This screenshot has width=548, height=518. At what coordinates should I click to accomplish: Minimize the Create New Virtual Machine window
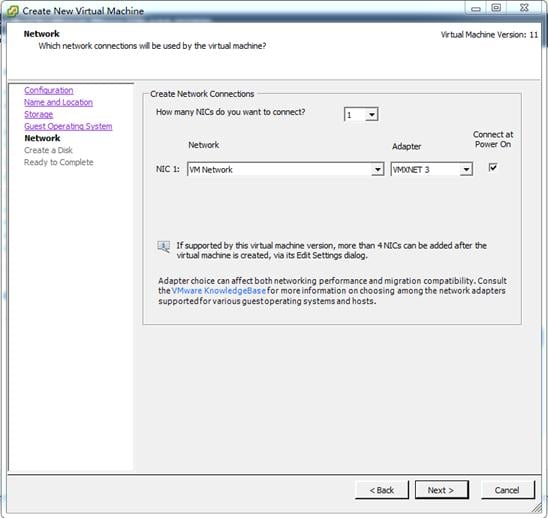[x=476, y=8]
